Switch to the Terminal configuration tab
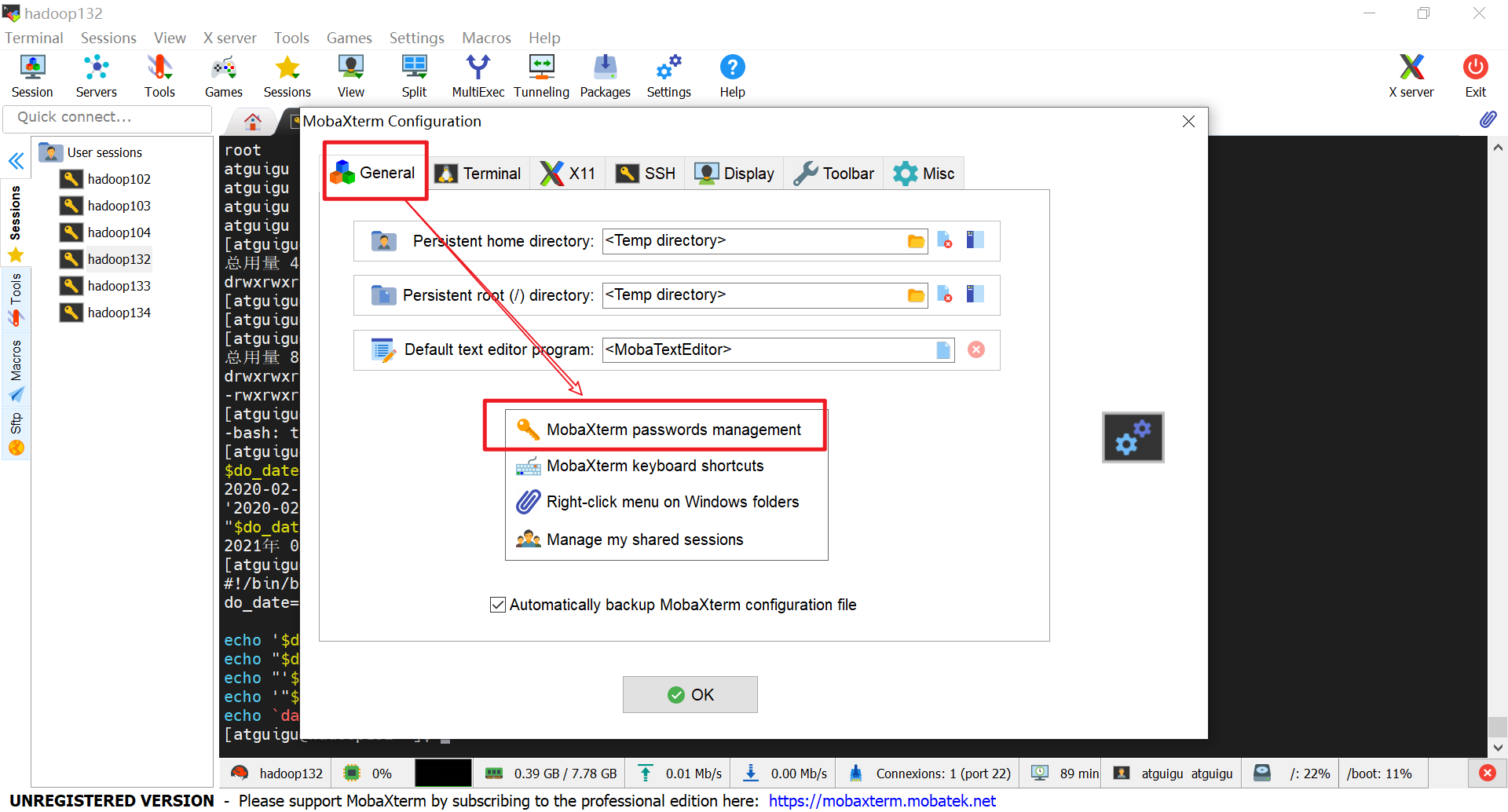This screenshot has height=812, width=1508. 478,174
